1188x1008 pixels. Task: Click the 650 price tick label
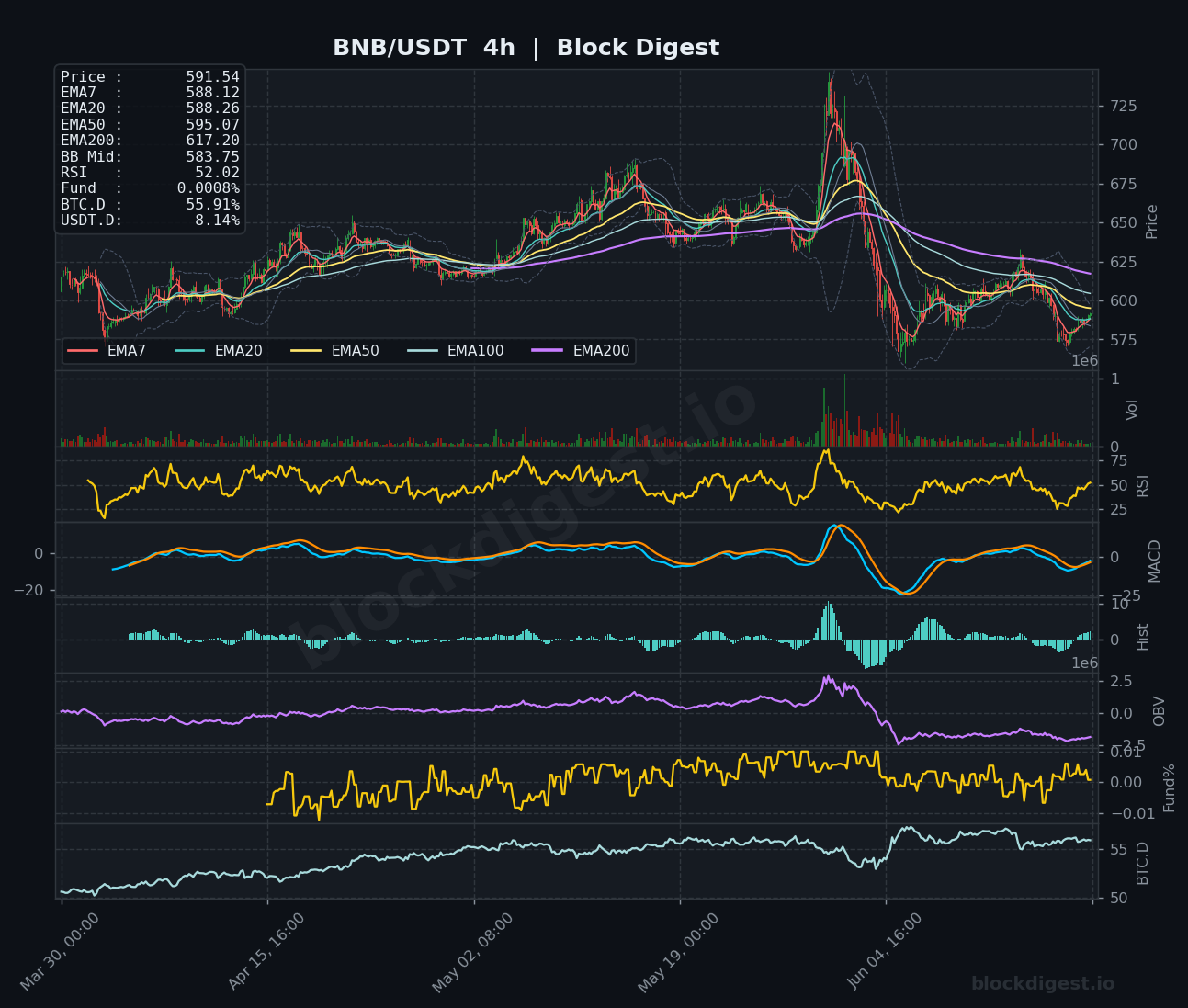click(1122, 223)
